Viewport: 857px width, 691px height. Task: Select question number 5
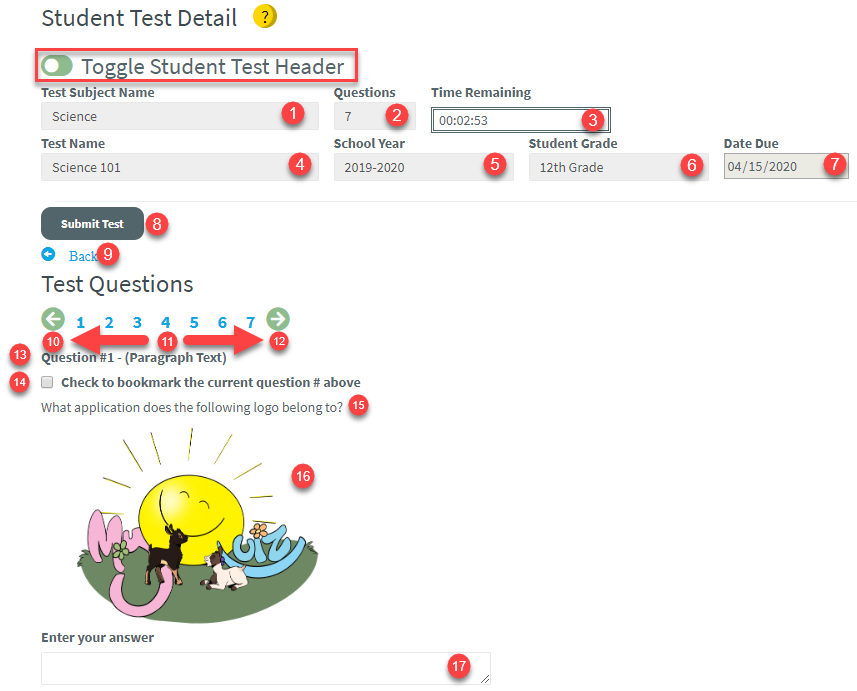tap(193, 322)
